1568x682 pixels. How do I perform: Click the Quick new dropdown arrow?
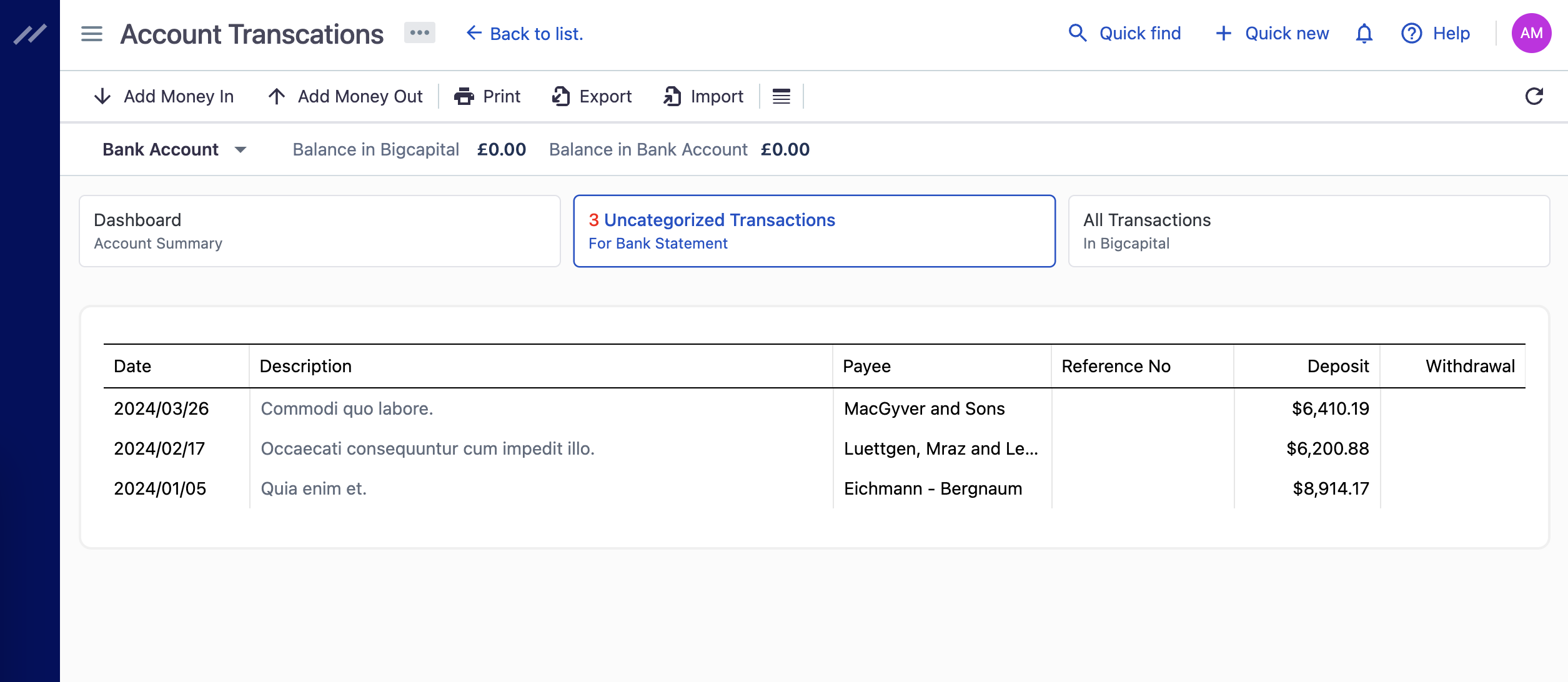point(1222,33)
